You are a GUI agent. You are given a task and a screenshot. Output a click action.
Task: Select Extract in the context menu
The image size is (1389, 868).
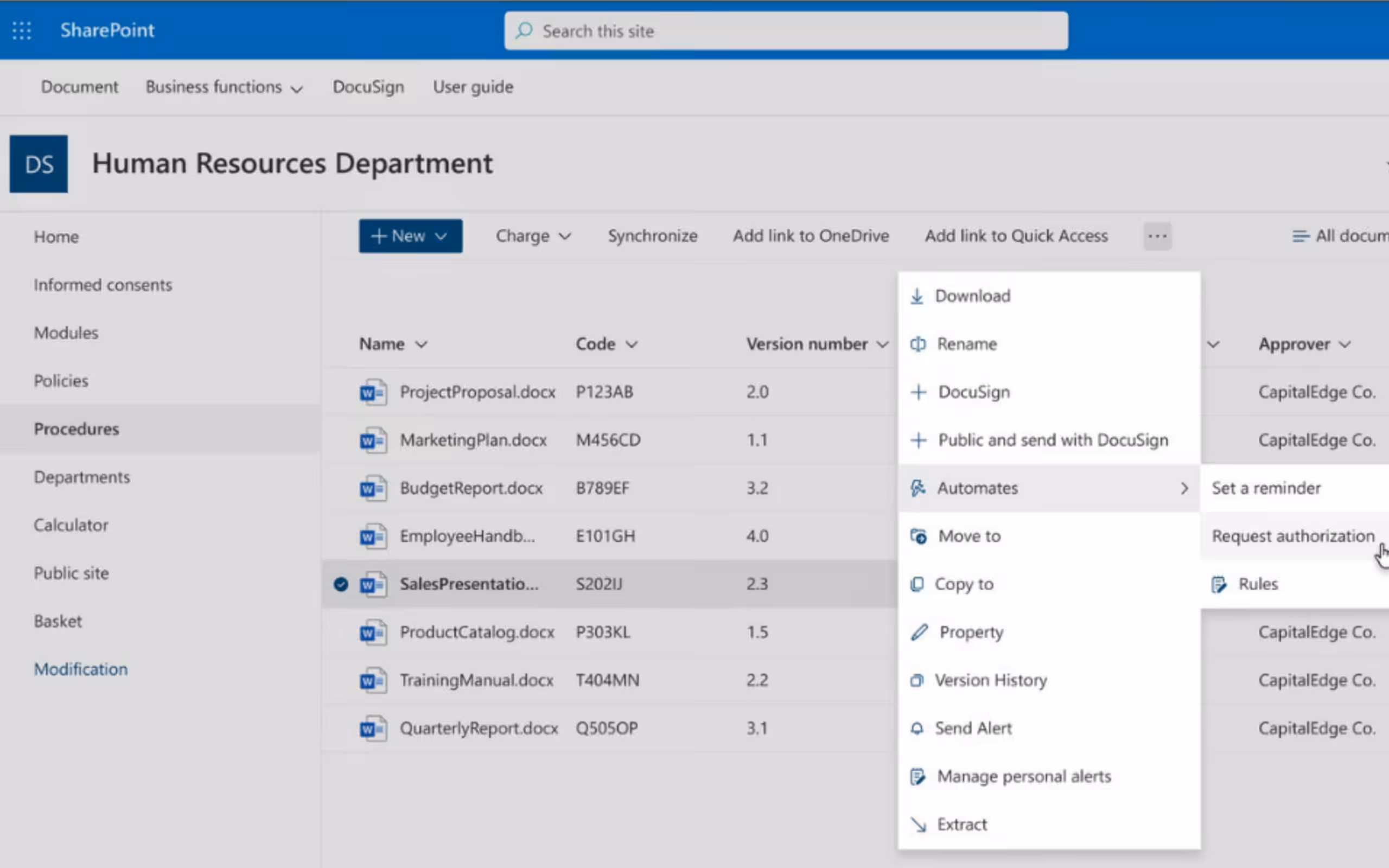(1049, 825)
